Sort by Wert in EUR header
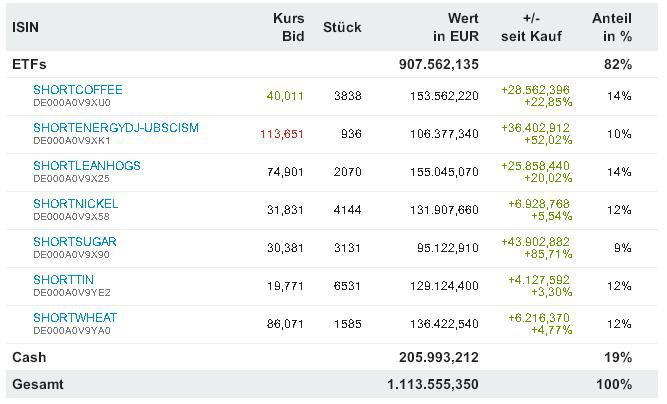667x404 pixels. (455, 27)
